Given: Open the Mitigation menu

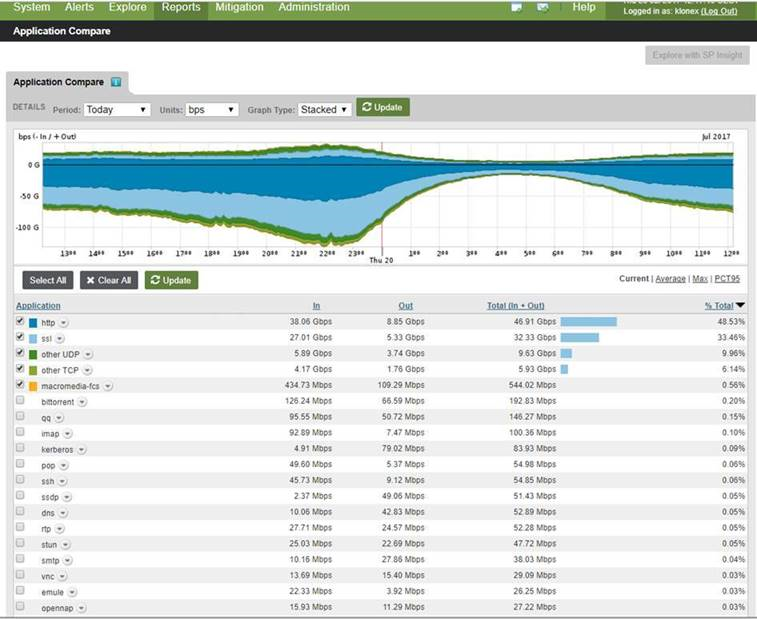Looking at the screenshot, I should tap(239, 8).
